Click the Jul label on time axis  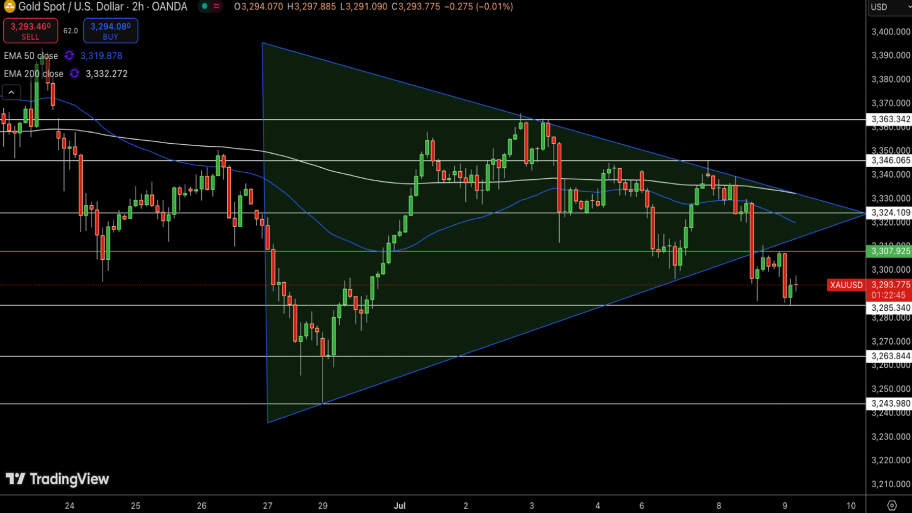[400, 506]
